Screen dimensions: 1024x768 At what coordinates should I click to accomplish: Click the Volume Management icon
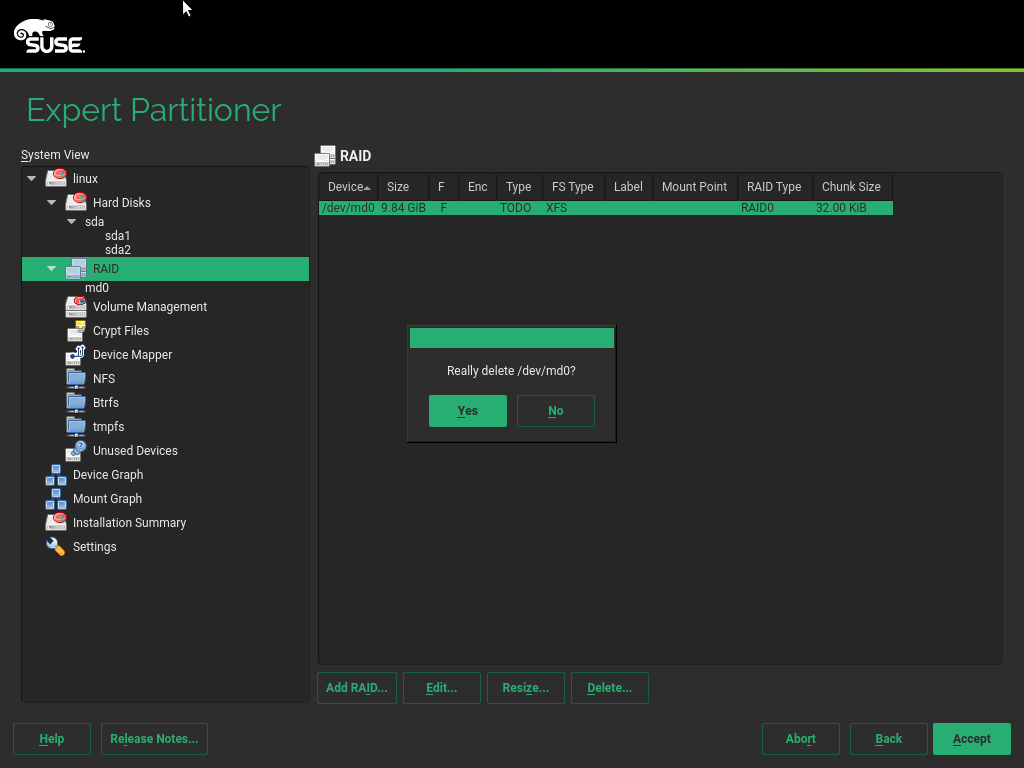click(76, 306)
